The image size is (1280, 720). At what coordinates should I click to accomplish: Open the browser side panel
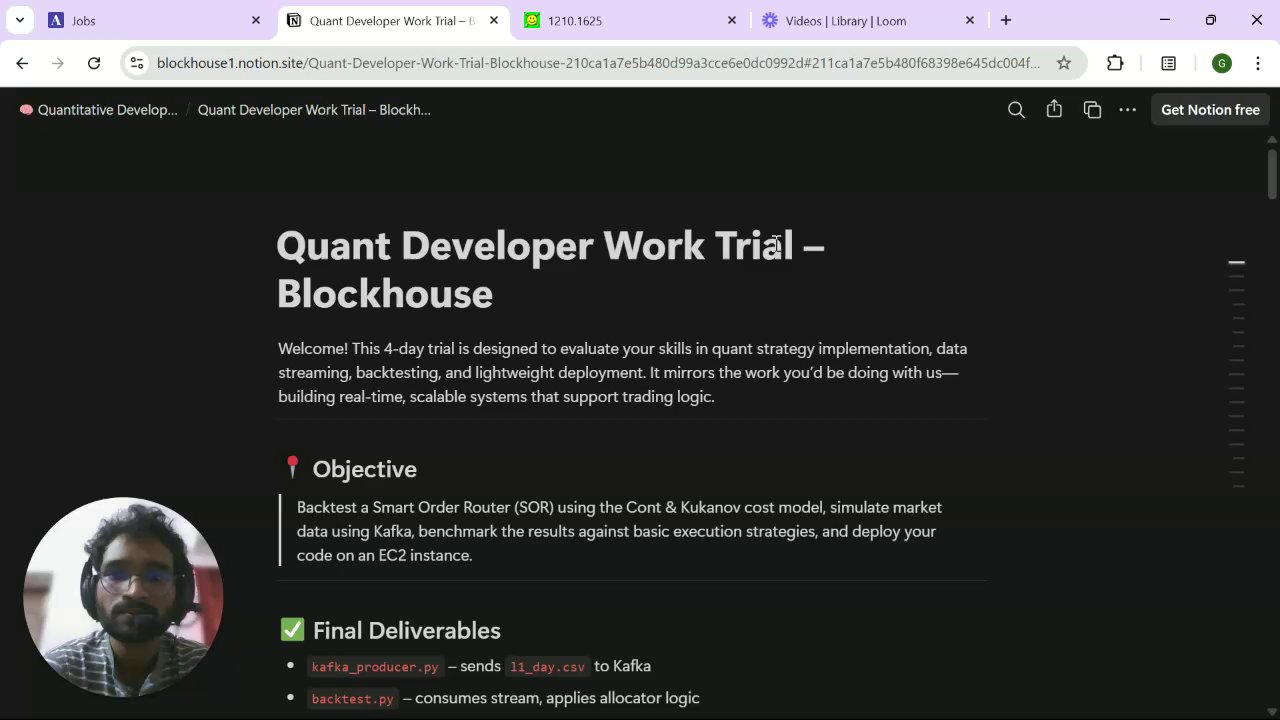click(1168, 63)
